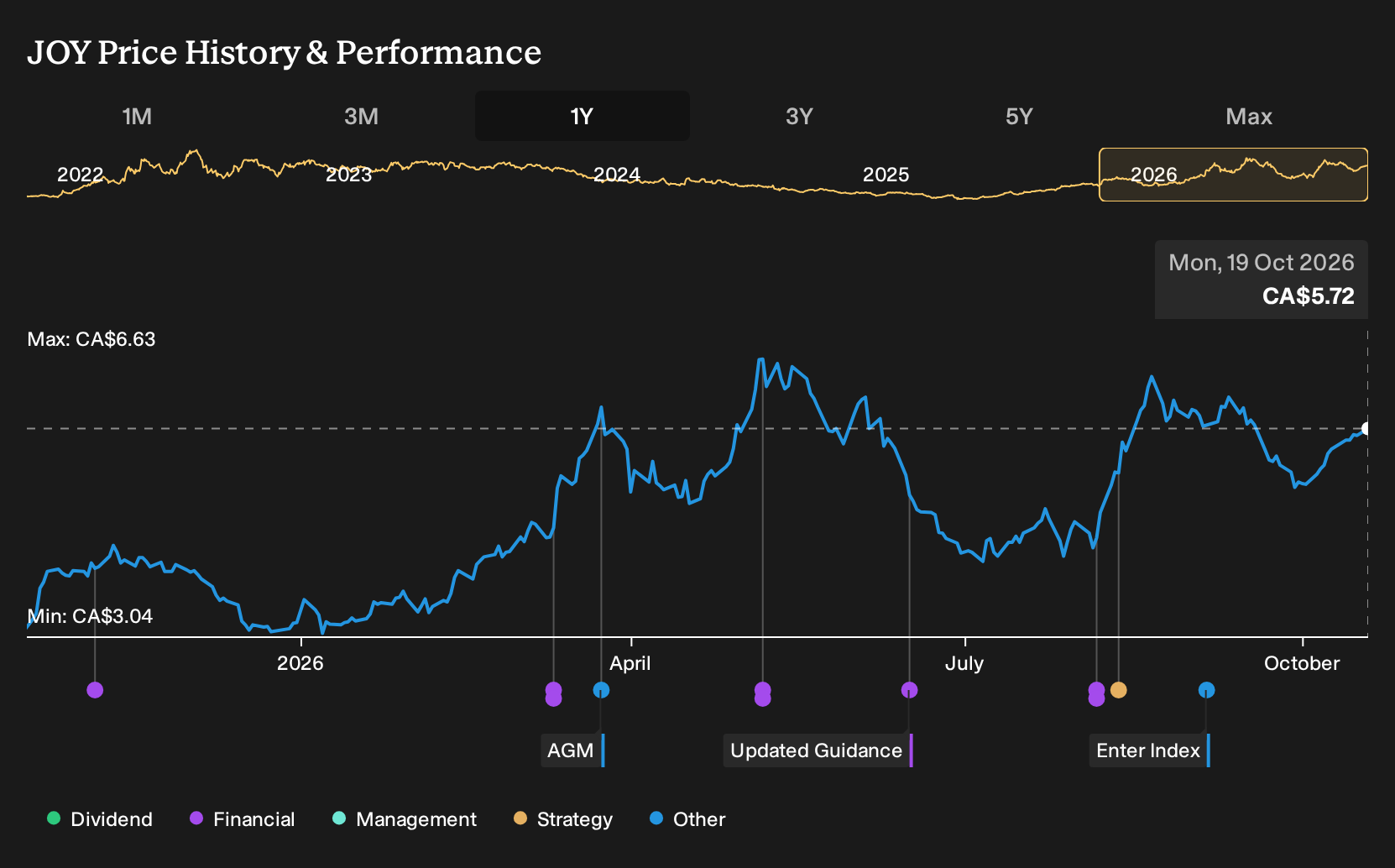
Task: Click the blue AGM event marker dot
Action: point(601,690)
